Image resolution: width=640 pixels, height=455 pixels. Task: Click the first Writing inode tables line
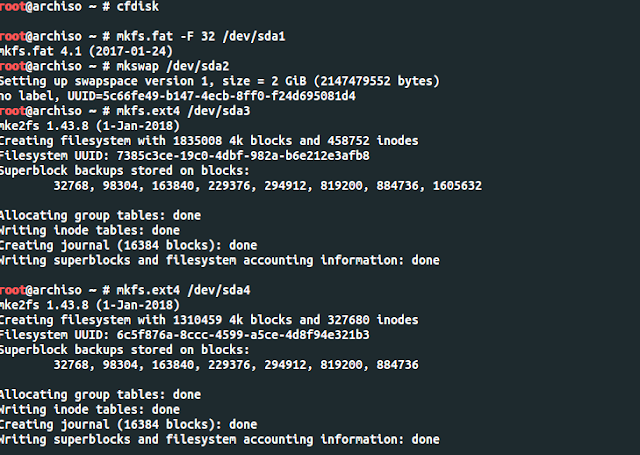click(x=92, y=230)
